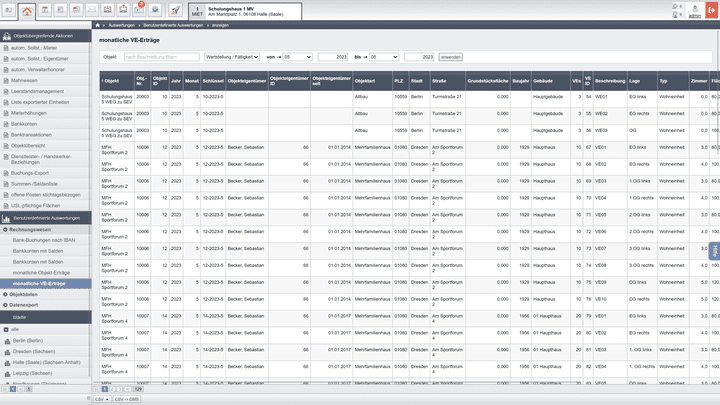Screen dimensions: 720x405
Task: Open Bank-Buchungen nach IBAN report
Action: [46, 241]
